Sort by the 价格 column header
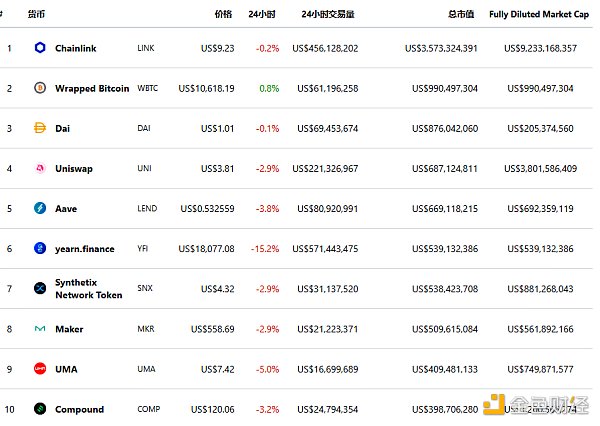The height and width of the screenshot is (426, 600). [x=223, y=15]
